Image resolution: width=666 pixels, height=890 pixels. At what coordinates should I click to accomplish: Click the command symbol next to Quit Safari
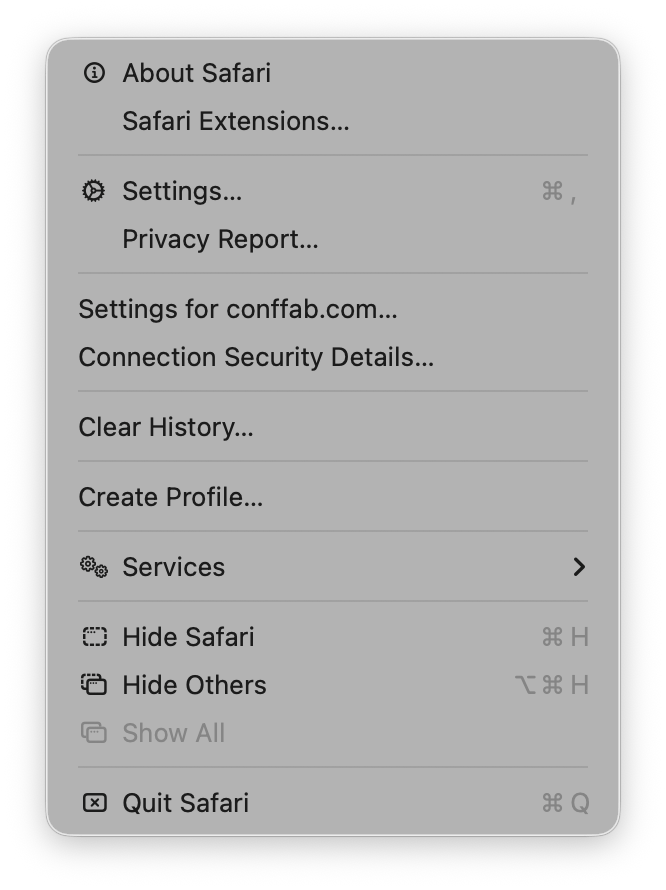[x=553, y=802]
